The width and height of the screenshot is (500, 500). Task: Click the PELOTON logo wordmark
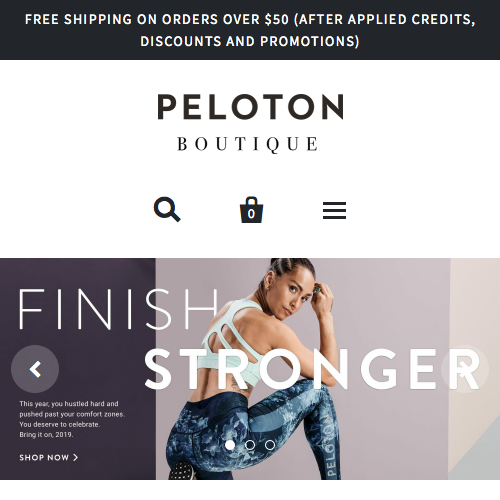tap(250, 106)
